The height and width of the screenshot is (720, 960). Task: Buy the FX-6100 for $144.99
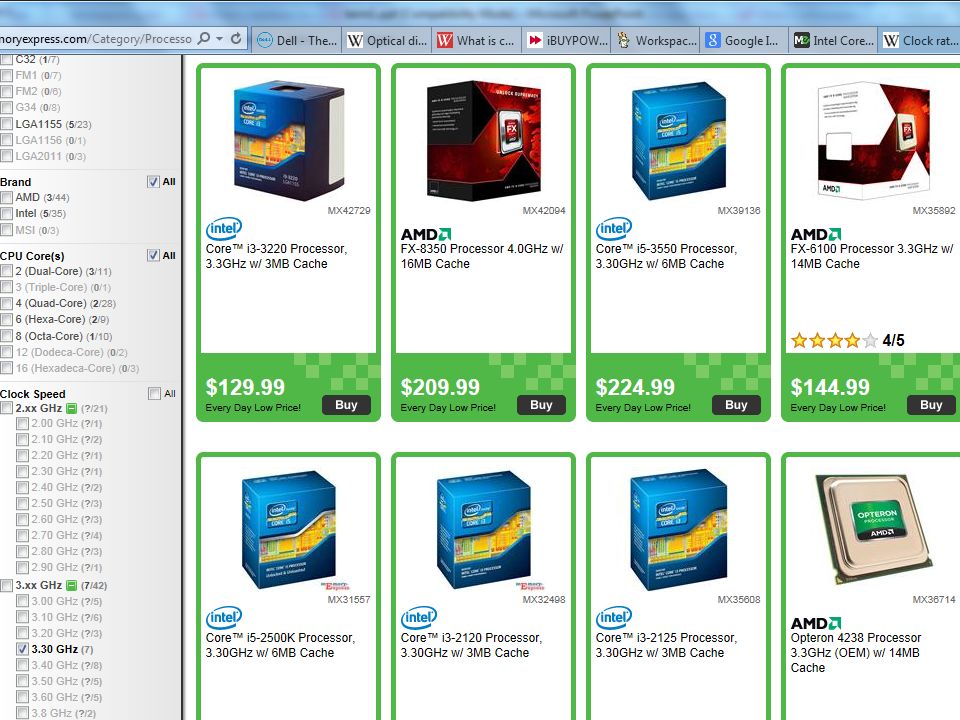point(931,405)
